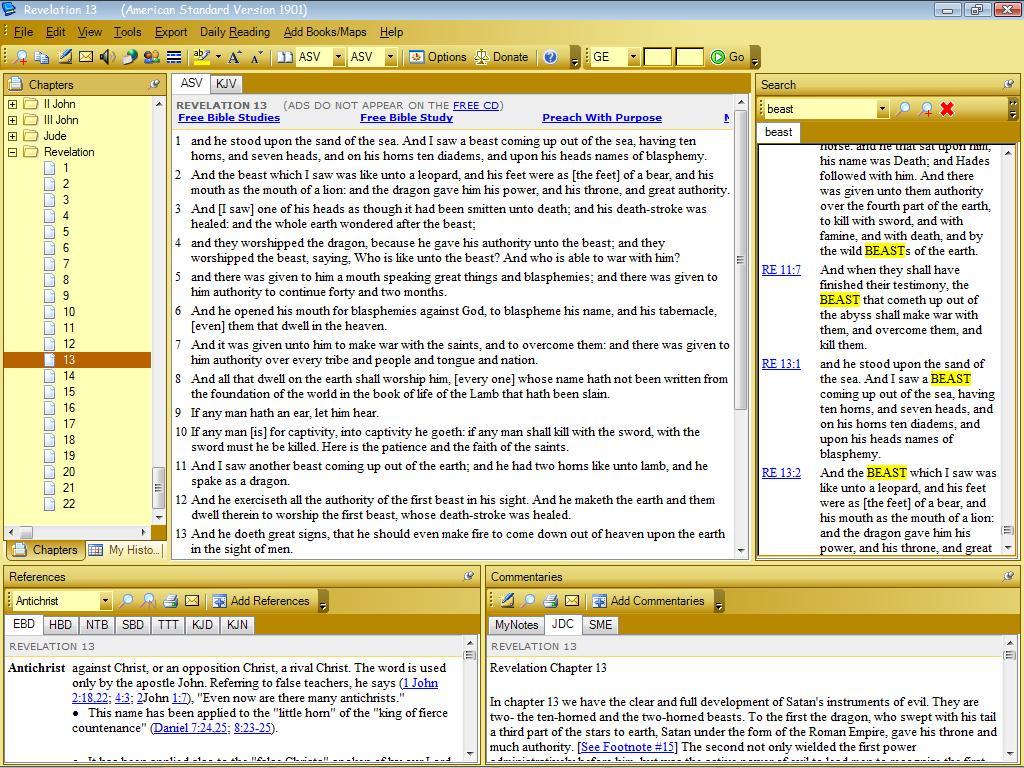The image size is (1024, 768).
Task: Open the RE 13:2 search result
Action: point(781,473)
